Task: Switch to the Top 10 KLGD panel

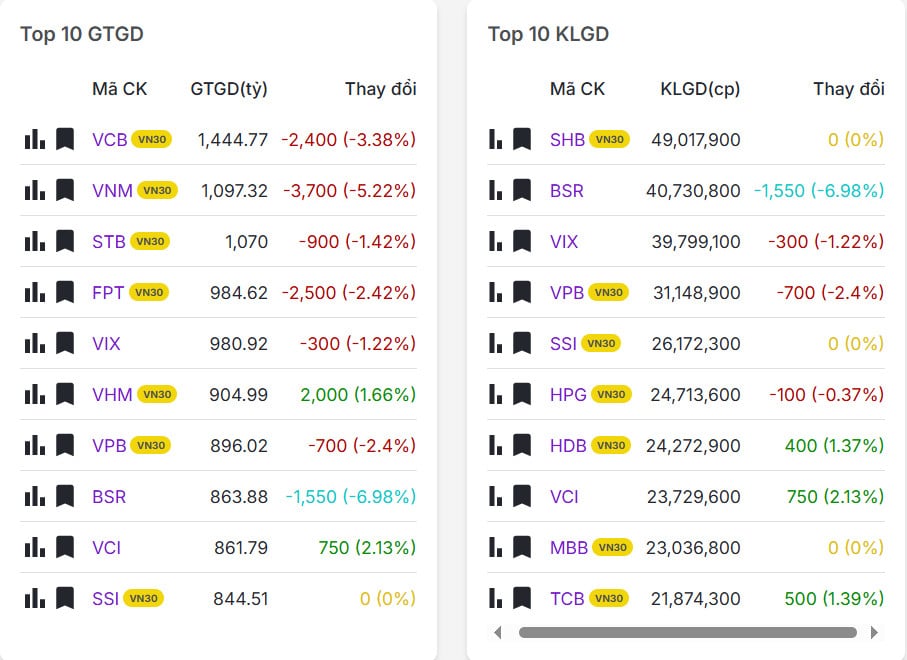Action: point(547,33)
